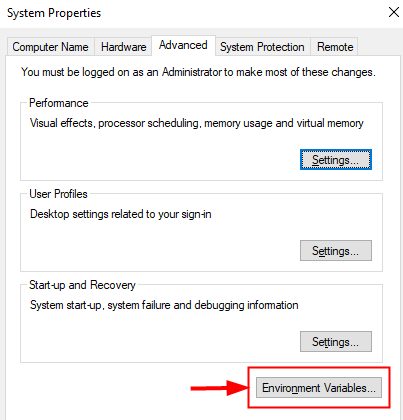
Task: Click the System Properties title text
Action: (x=54, y=13)
